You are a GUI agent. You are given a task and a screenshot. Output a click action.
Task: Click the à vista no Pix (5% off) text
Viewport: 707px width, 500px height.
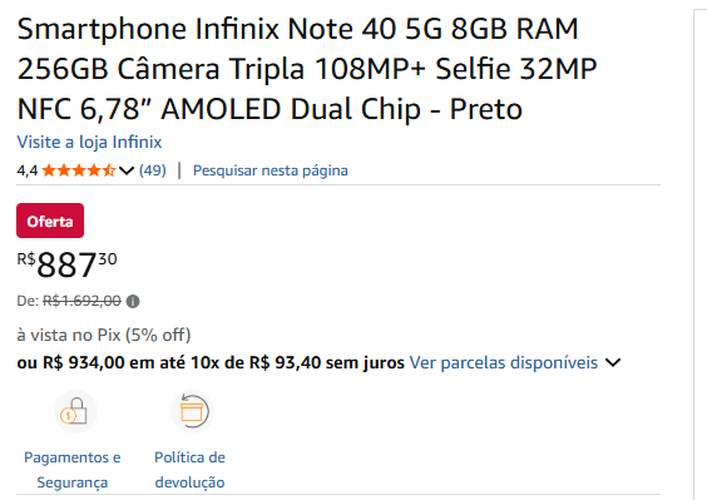[104, 334]
